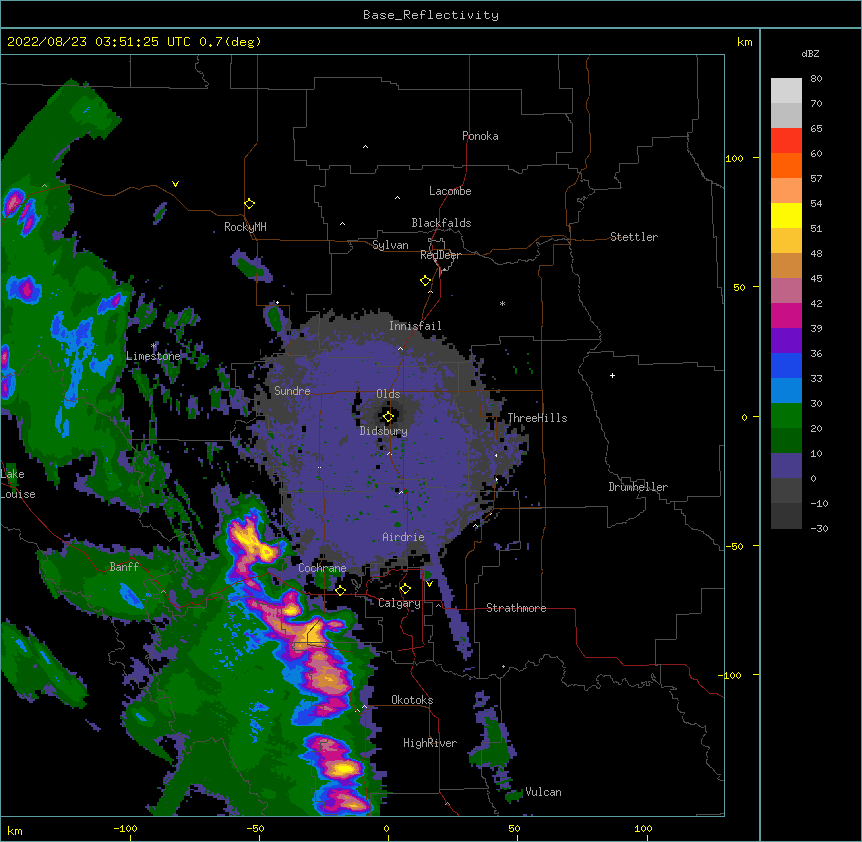Click the asterisk marker above Limestone label
The width and height of the screenshot is (862, 842).
[x=154, y=346]
